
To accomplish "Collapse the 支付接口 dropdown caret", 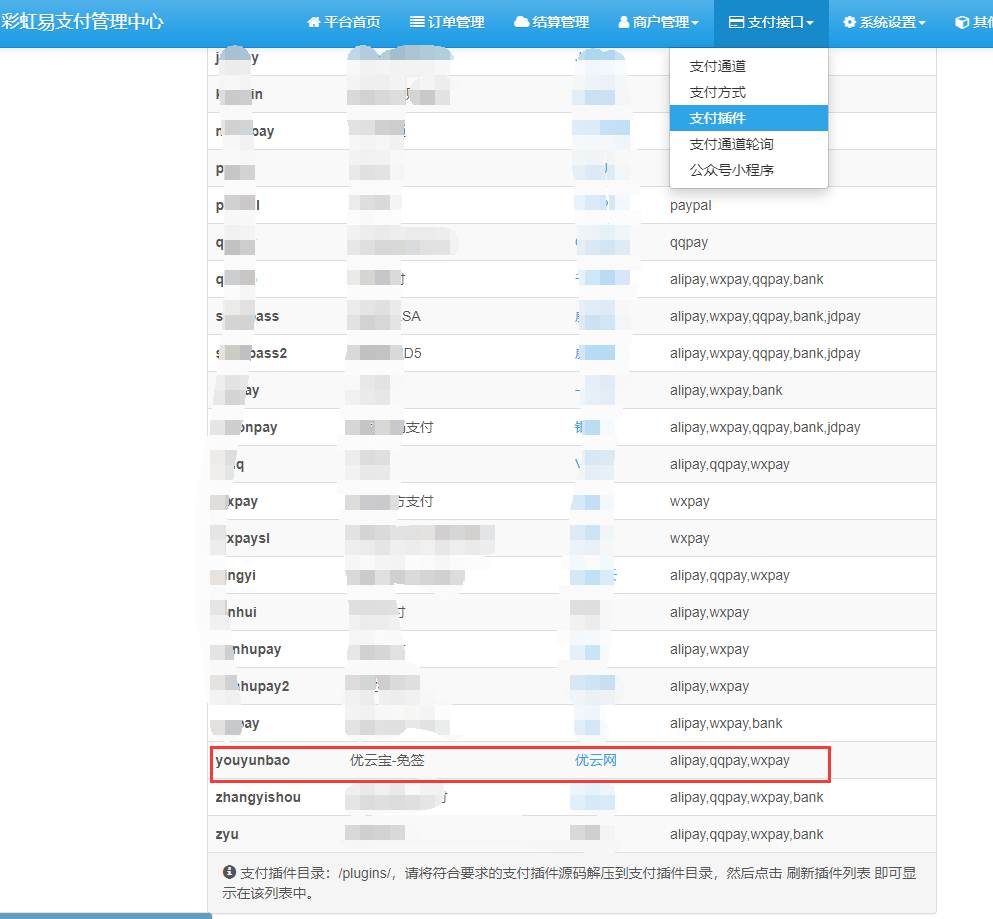I will 810,23.
